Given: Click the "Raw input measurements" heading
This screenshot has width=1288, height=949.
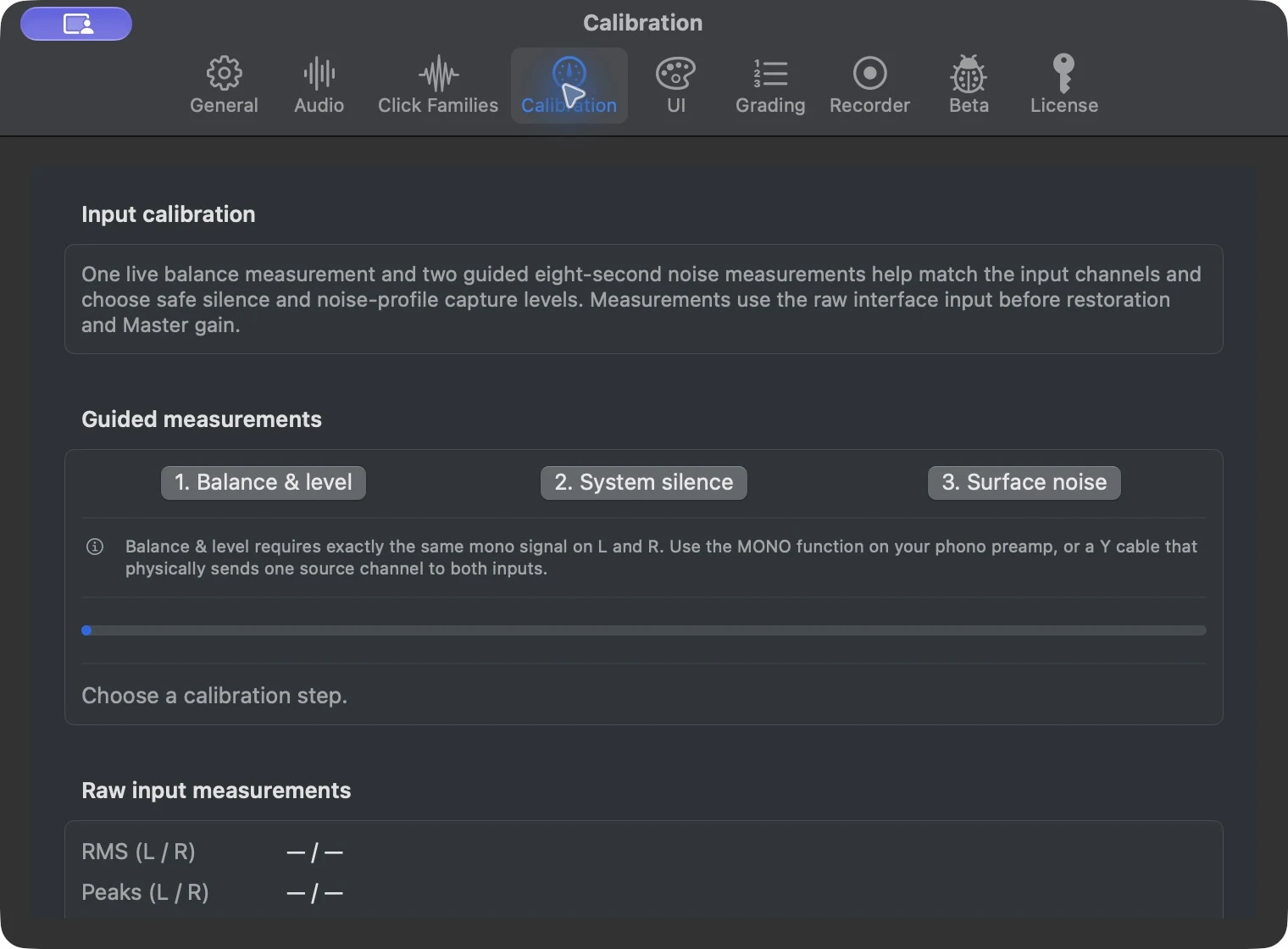Looking at the screenshot, I should 216,791.
